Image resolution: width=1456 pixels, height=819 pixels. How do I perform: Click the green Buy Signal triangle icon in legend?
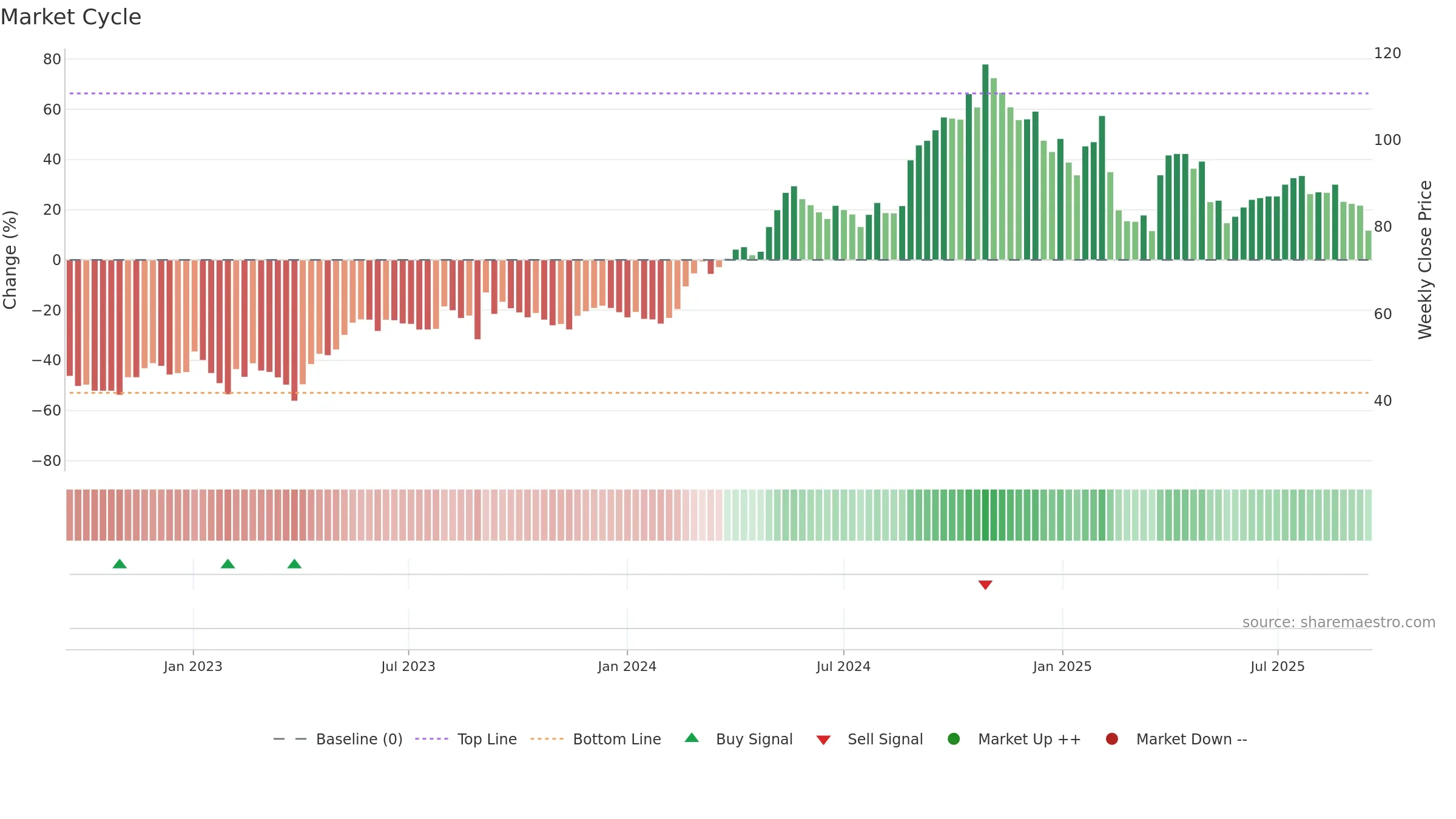click(692, 738)
